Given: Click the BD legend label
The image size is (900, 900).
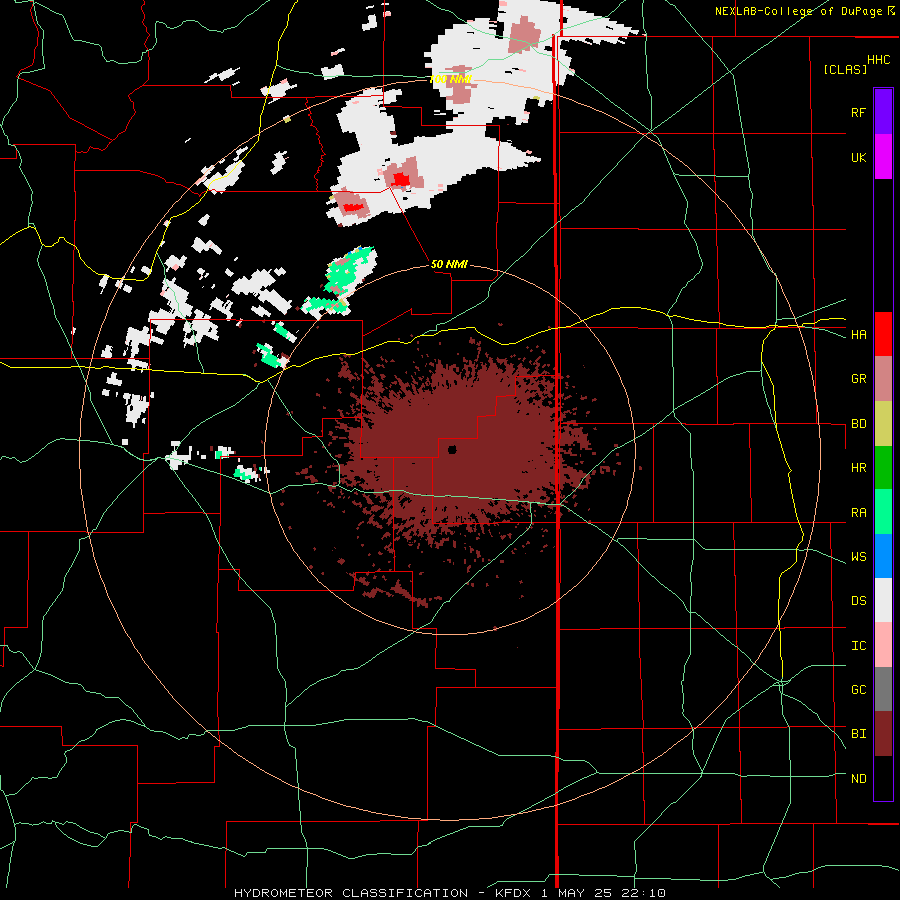Looking at the screenshot, I should [x=858, y=424].
